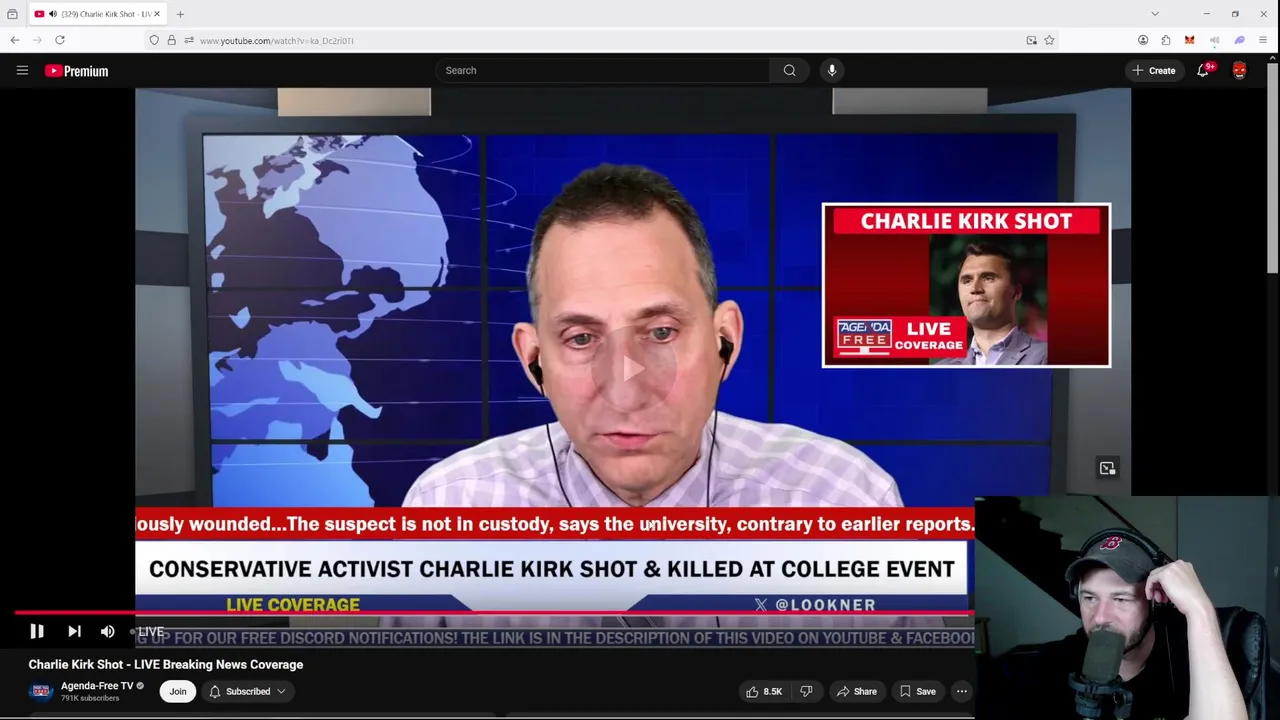Jump to LIVE position indicator
1280x720 pixels.
(148, 631)
